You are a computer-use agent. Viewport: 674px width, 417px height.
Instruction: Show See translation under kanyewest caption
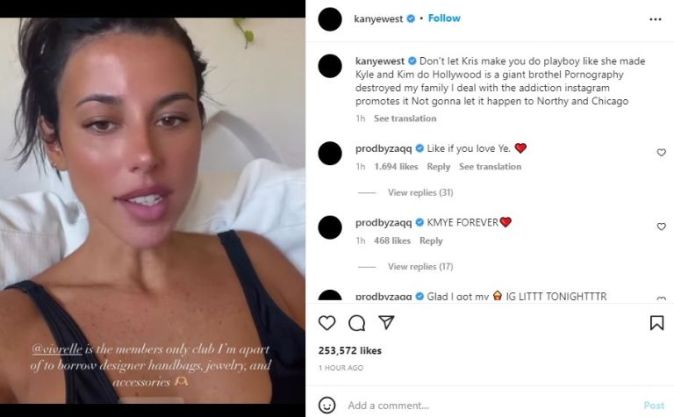(405, 119)
